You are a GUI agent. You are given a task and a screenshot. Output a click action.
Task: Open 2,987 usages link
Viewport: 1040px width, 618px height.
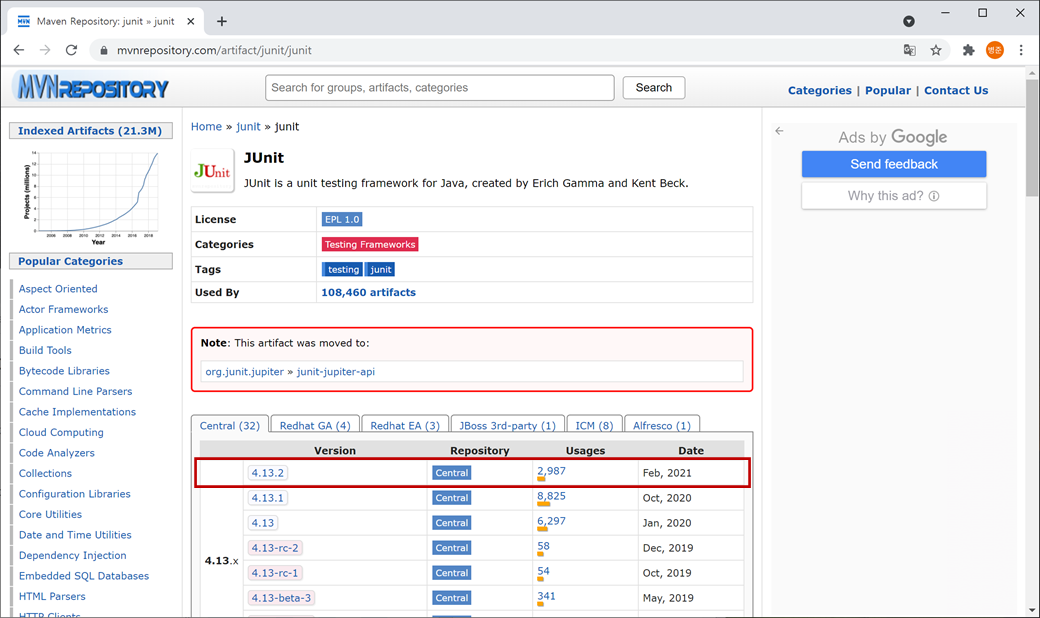tap(551, 471)
